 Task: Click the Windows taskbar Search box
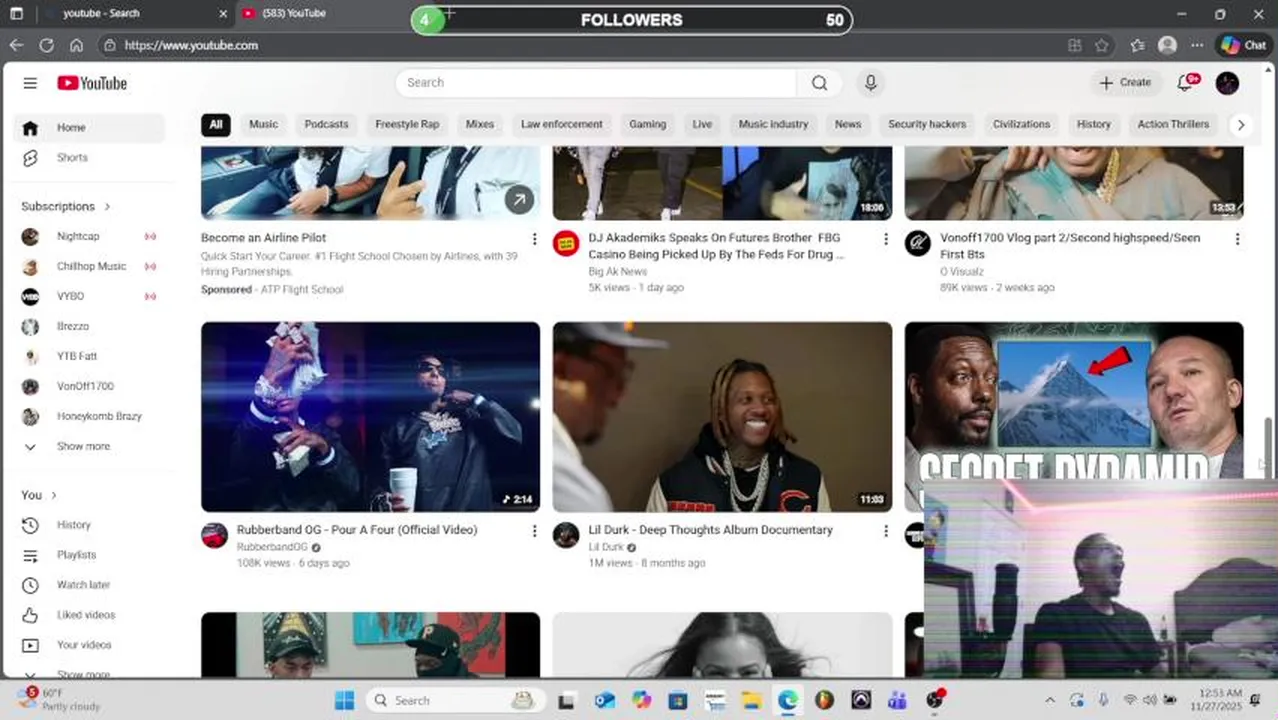[x=456, y=700]
